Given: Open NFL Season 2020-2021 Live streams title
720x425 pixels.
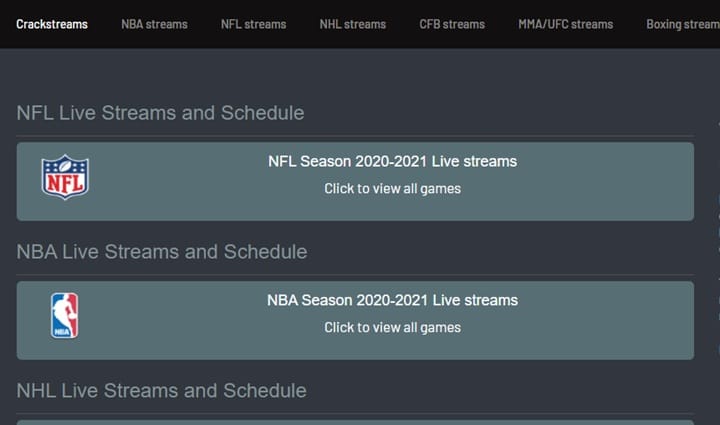Looking at the screenshot, I should pyautogui.click(x=393, y=162).
